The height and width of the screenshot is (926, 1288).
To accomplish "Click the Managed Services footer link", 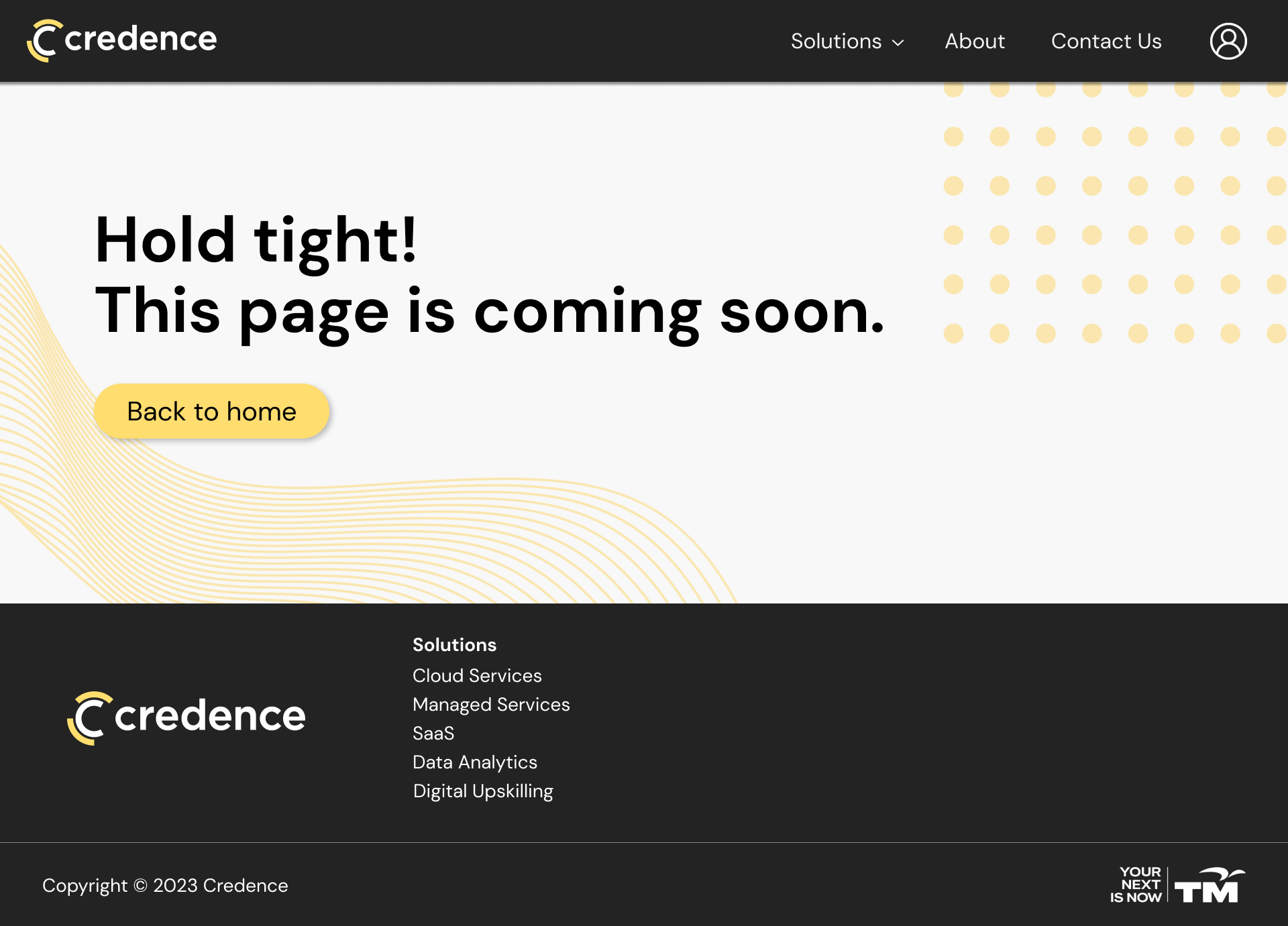I will [491, 704].
